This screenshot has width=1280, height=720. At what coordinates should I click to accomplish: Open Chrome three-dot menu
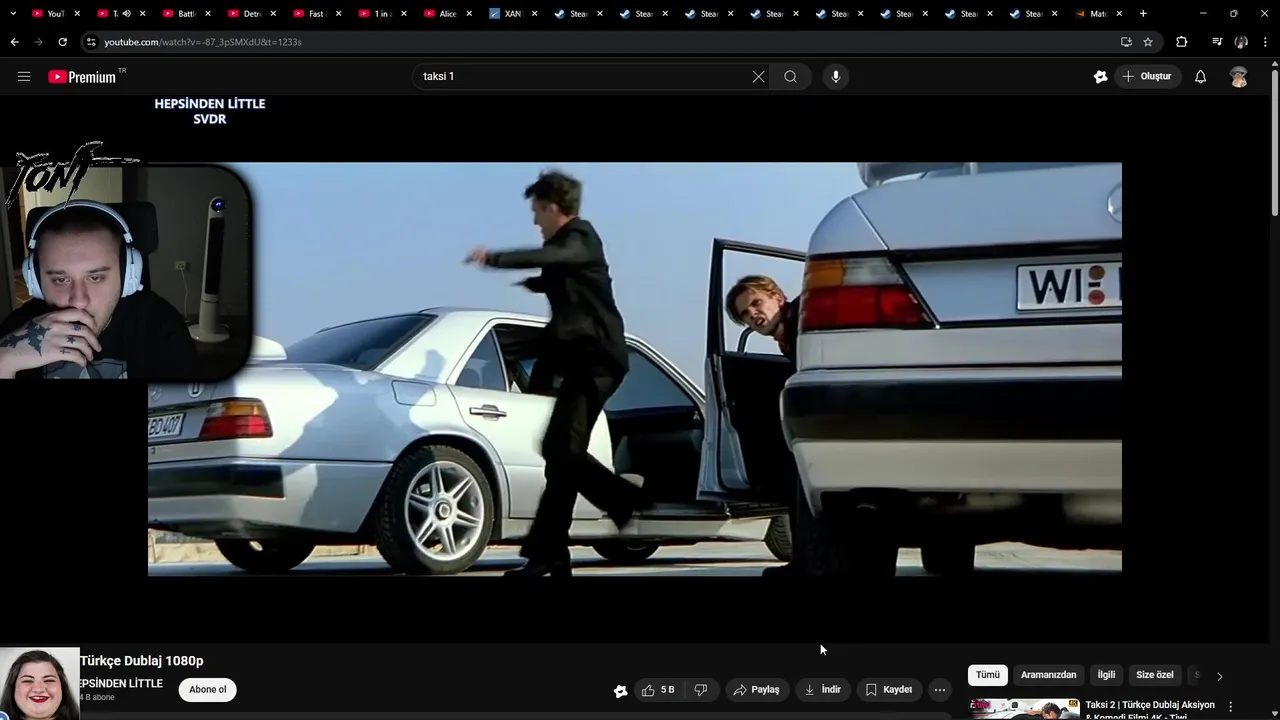(x=1265, y=42)
